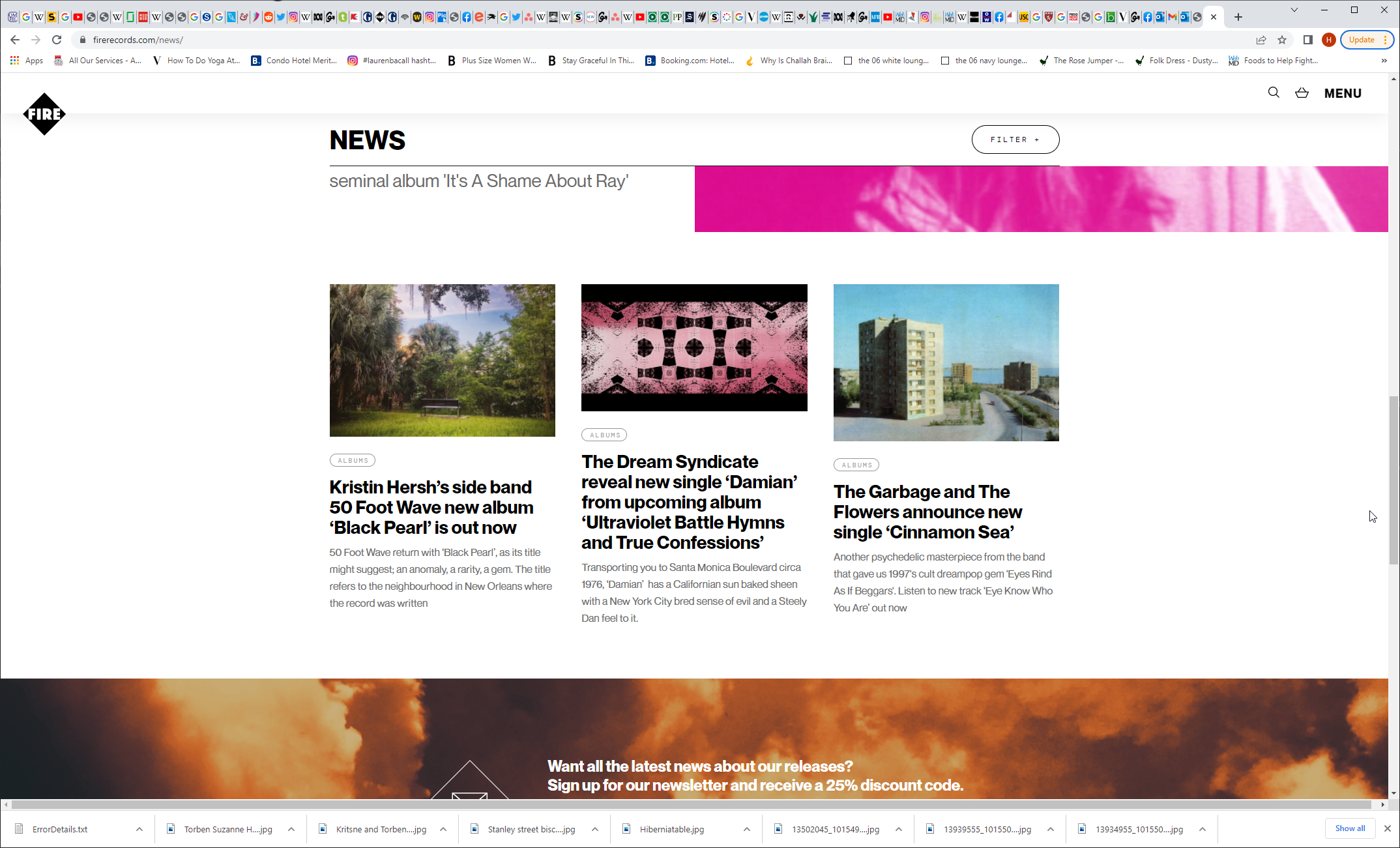Image resolution: width=1400 pixels, height=848 pixels.
Task: Open the Dream Syndicate pink artwork thumbnail
Action: pos(694,347)
